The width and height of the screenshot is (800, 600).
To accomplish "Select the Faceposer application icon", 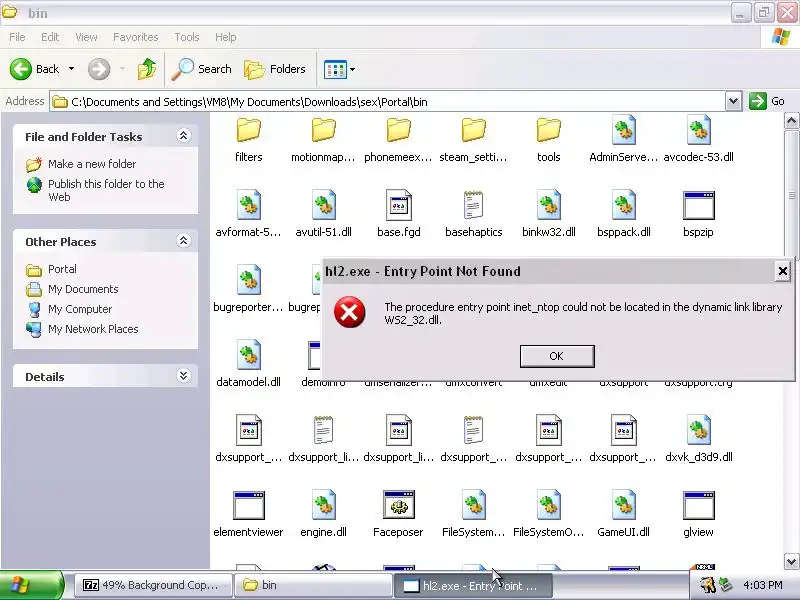I will pos(398,505).
